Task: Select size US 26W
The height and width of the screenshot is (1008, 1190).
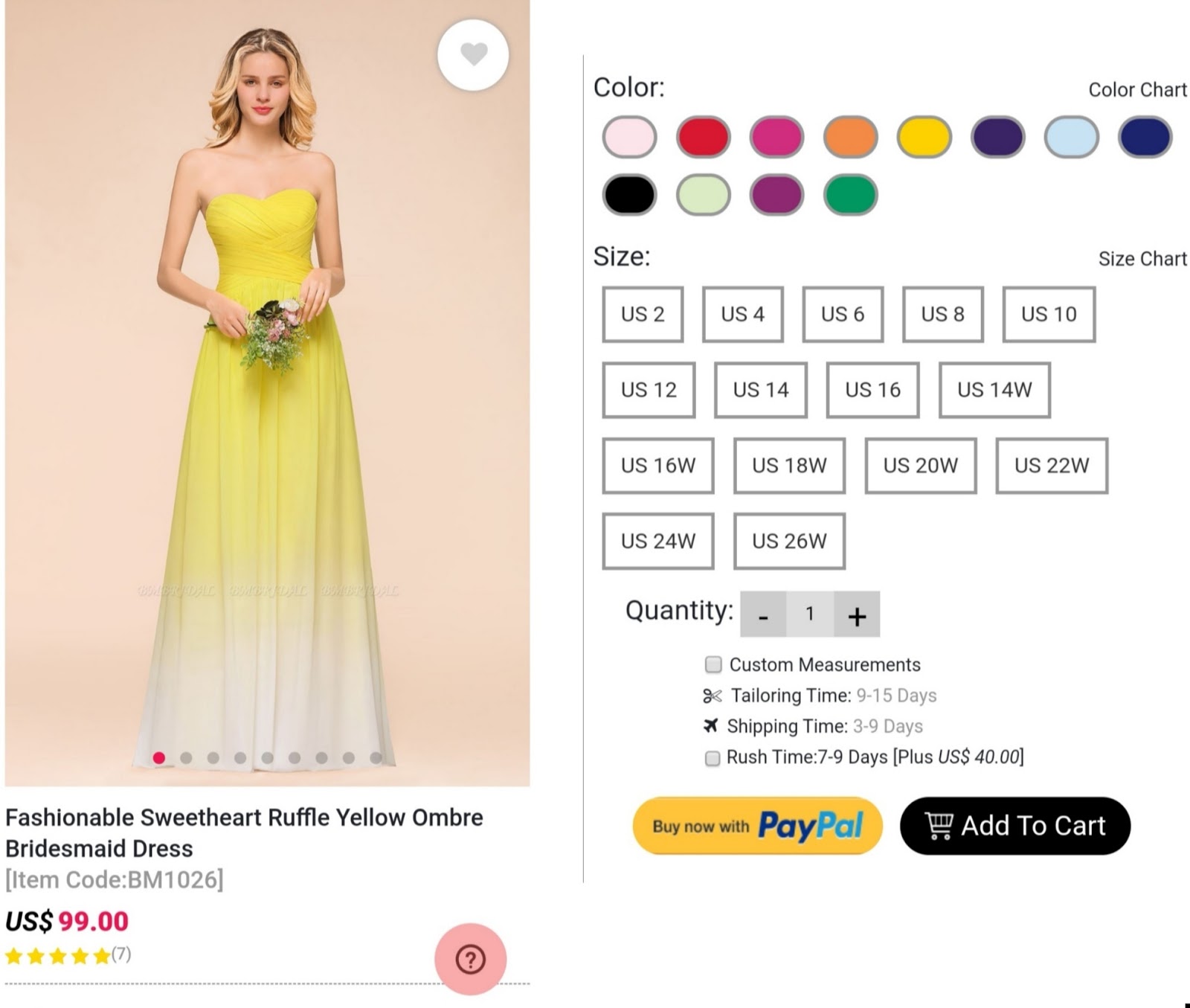Action: coord(789,541)
